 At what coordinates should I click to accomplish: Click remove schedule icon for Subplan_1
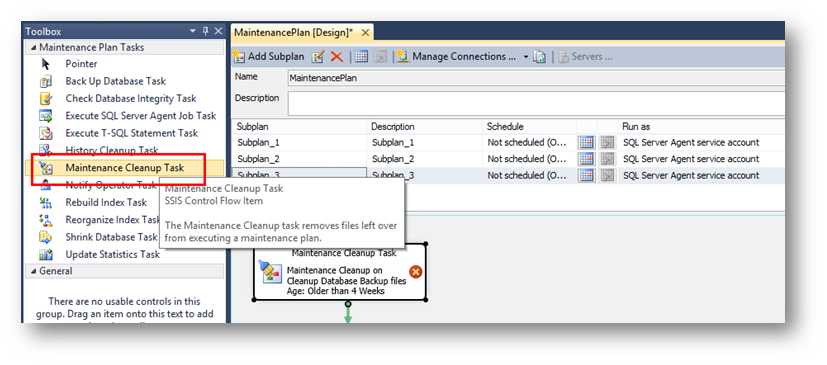608,142
